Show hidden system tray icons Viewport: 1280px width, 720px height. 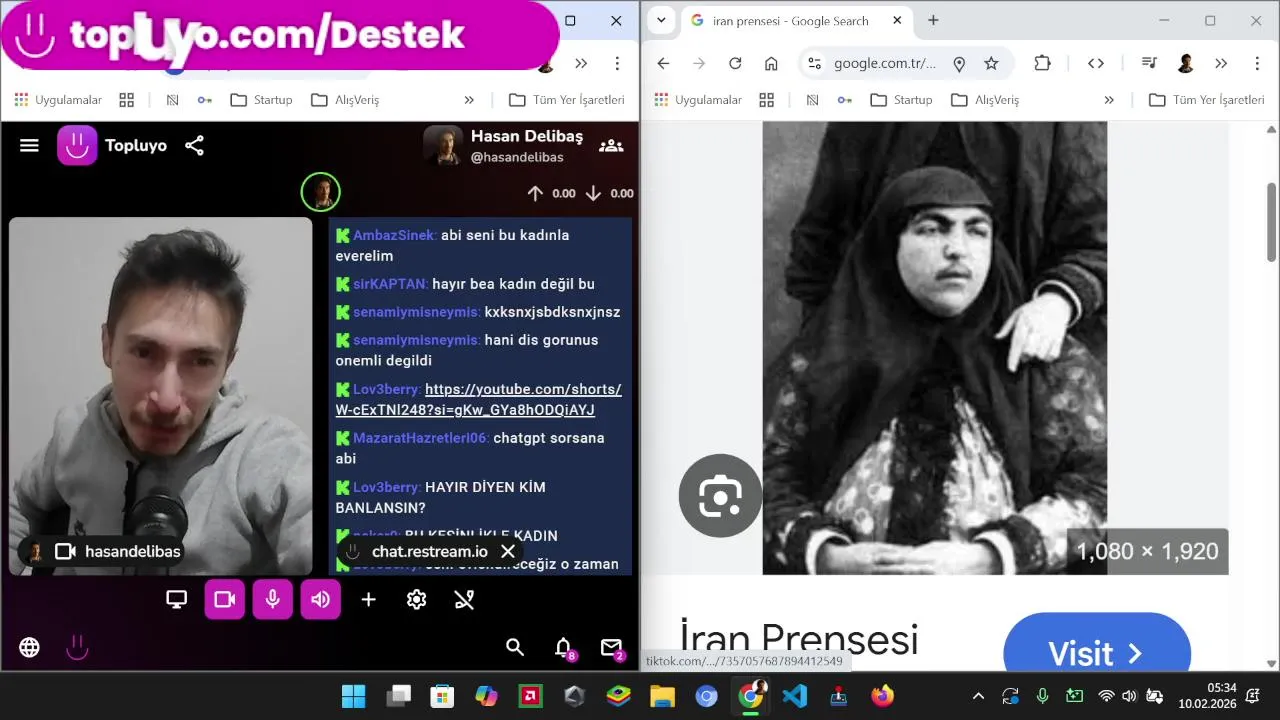(978, 696)
